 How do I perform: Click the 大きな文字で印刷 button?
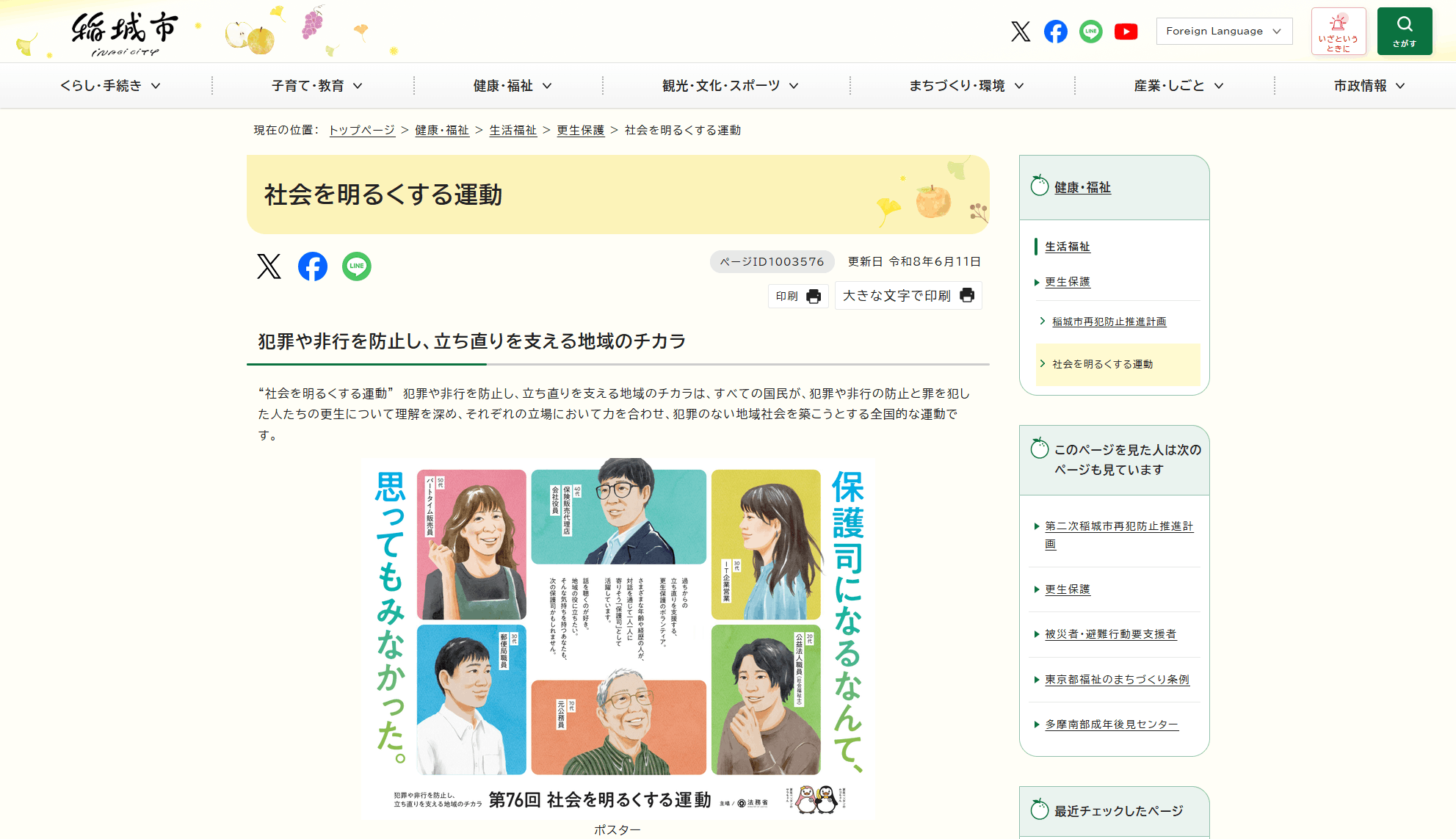[x=908, y=296]
